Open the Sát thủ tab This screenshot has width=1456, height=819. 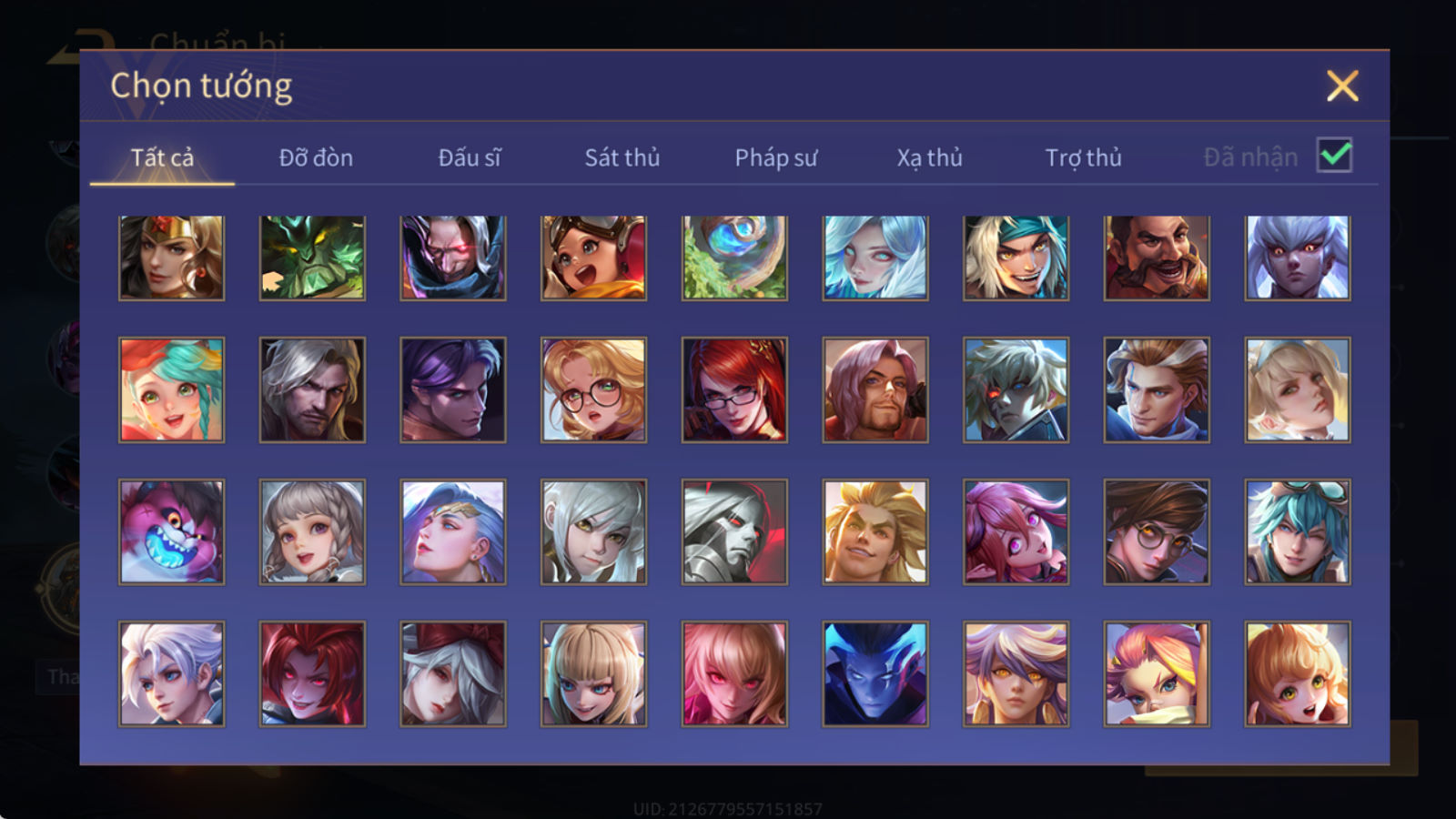click(x=622, y=158)
